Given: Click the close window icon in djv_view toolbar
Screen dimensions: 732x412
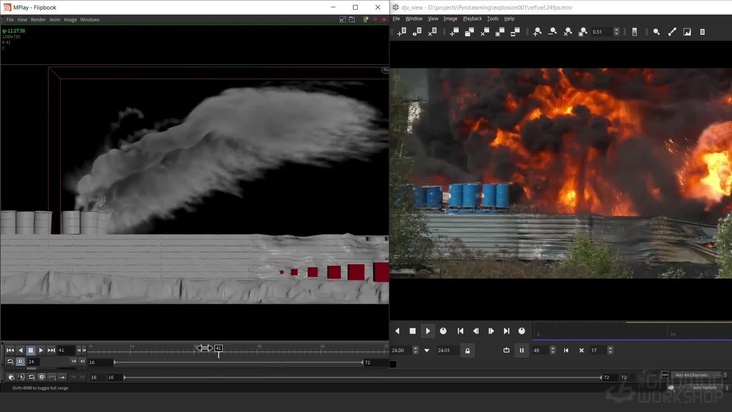Looking at the screenshot, I should [x=432, y=32].
